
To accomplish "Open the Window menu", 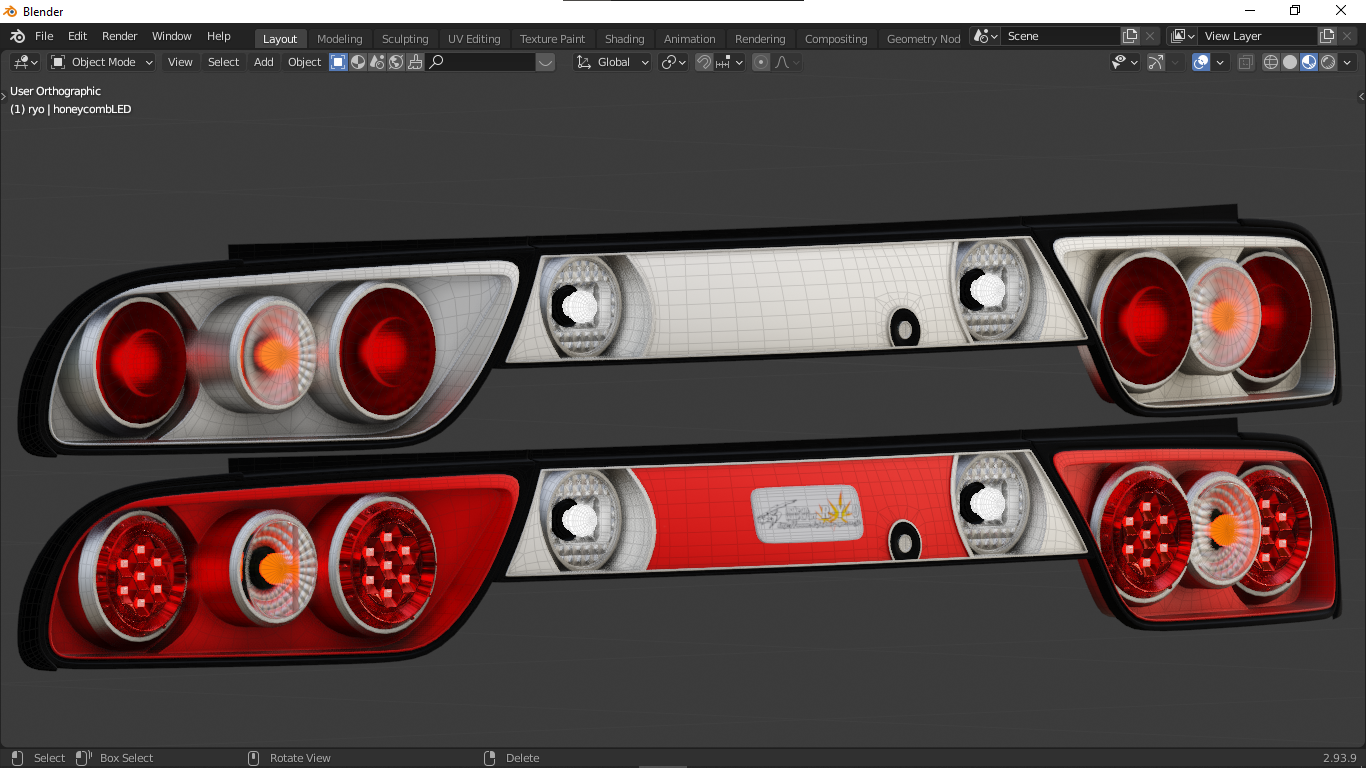I will coord(172,36).
